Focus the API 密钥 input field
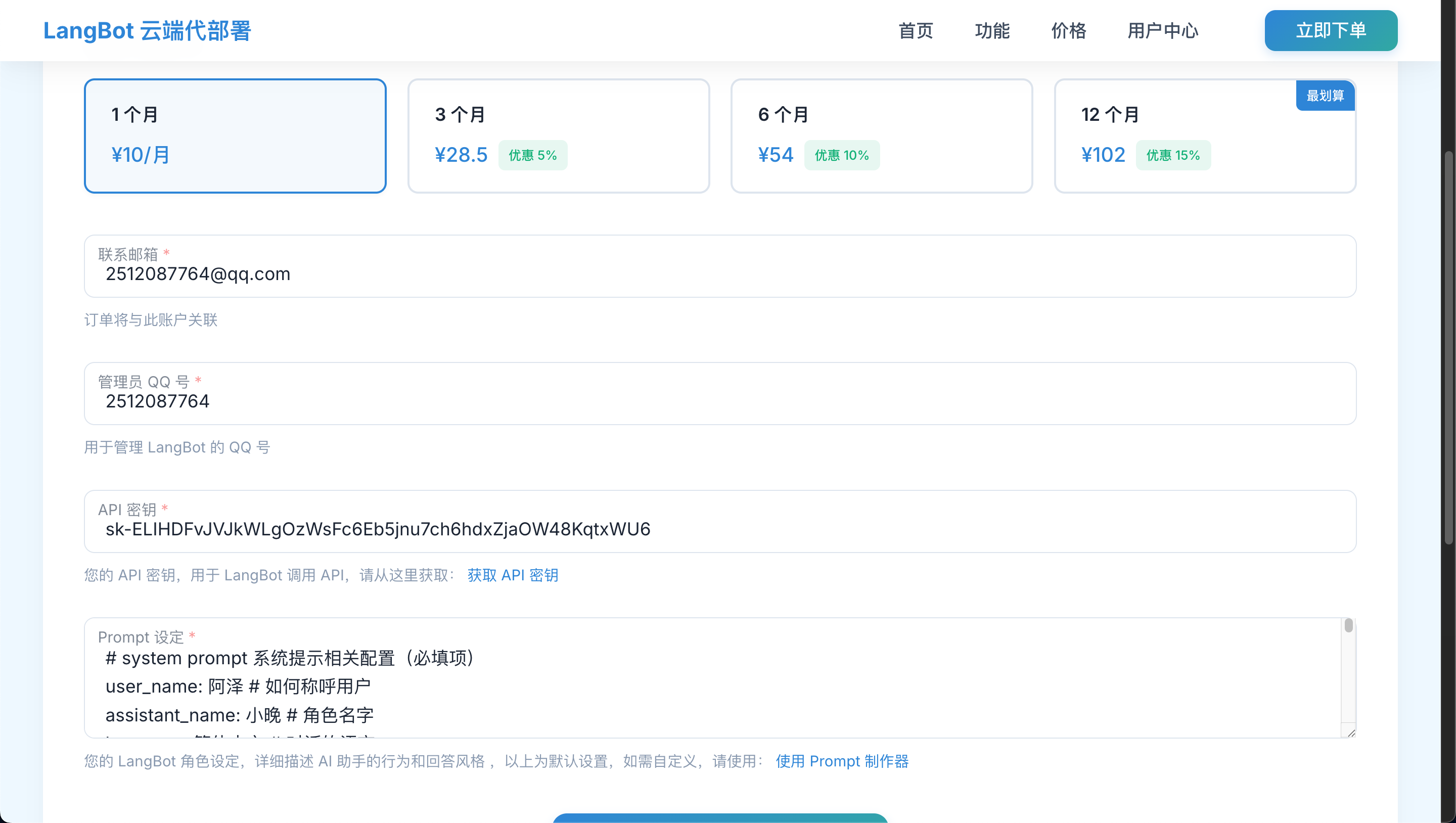The image size is (1456, 823). [720, 521]
